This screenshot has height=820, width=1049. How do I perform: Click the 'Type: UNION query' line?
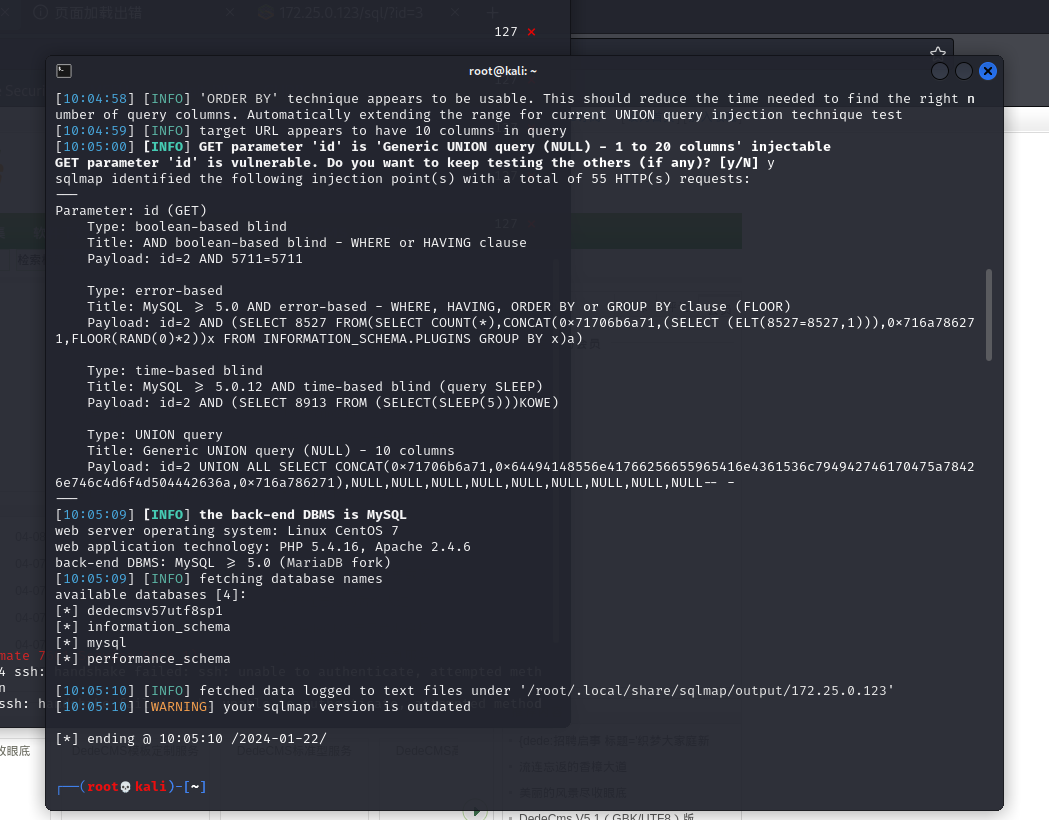point(155,435)
